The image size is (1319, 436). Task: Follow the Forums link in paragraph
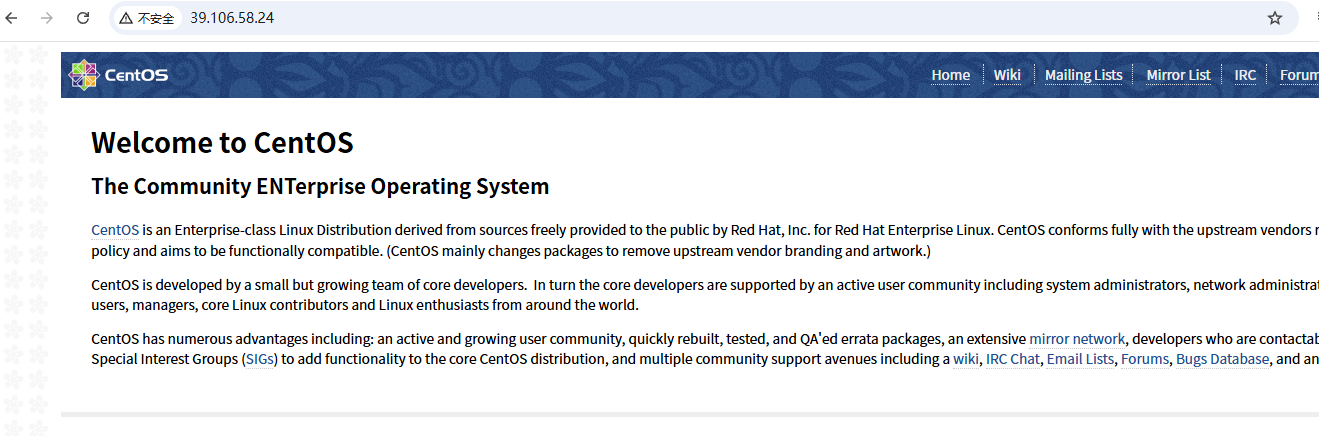pos(1145,359)
